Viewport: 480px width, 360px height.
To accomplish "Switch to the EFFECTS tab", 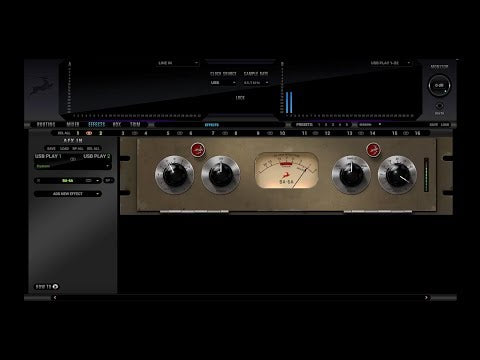I will (97, 124).
